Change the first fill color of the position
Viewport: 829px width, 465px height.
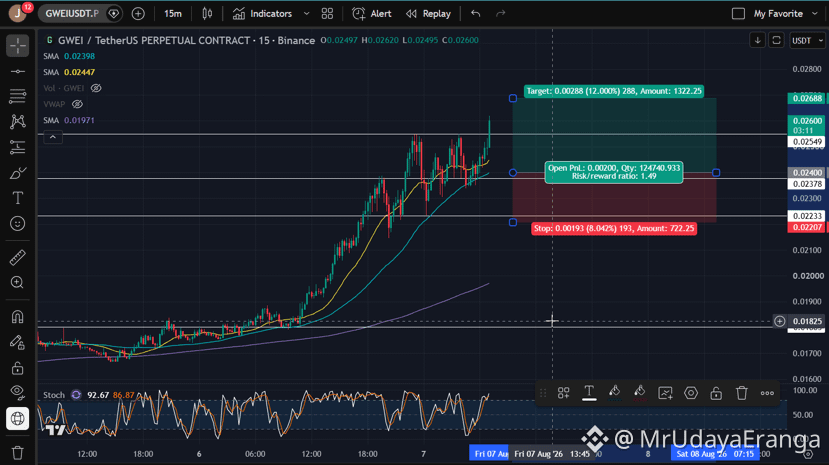tap(614, 393)
